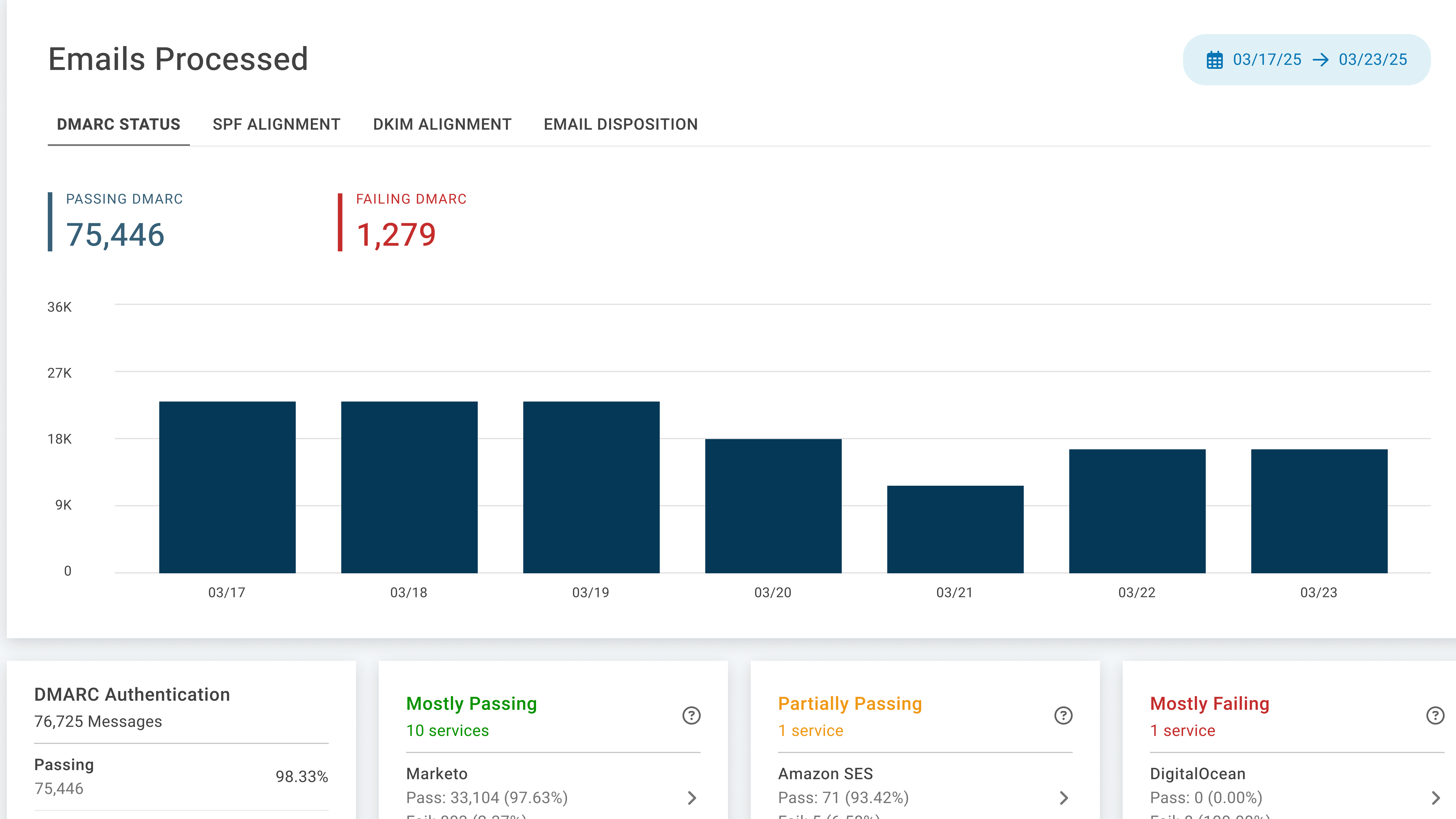Click the Amazon SES service name
This screenshot has width=1456, height=819.
(x=825, y=773)
